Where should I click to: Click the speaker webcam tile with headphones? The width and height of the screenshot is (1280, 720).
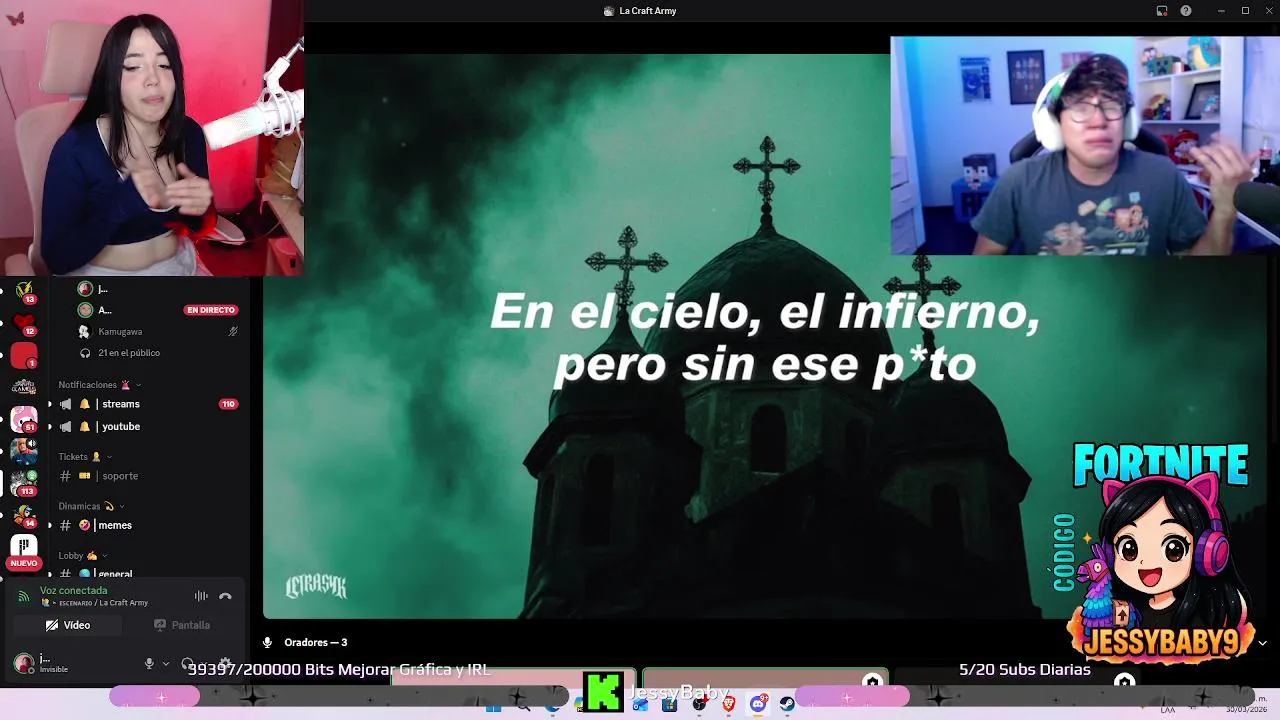click(1085, 146)
